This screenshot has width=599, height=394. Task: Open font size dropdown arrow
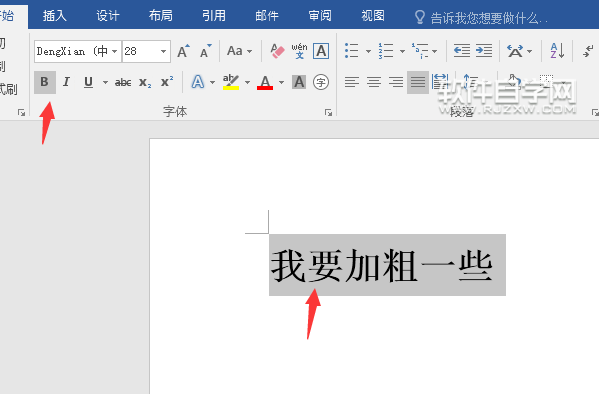pyautogui.click(x=164, y=51)
